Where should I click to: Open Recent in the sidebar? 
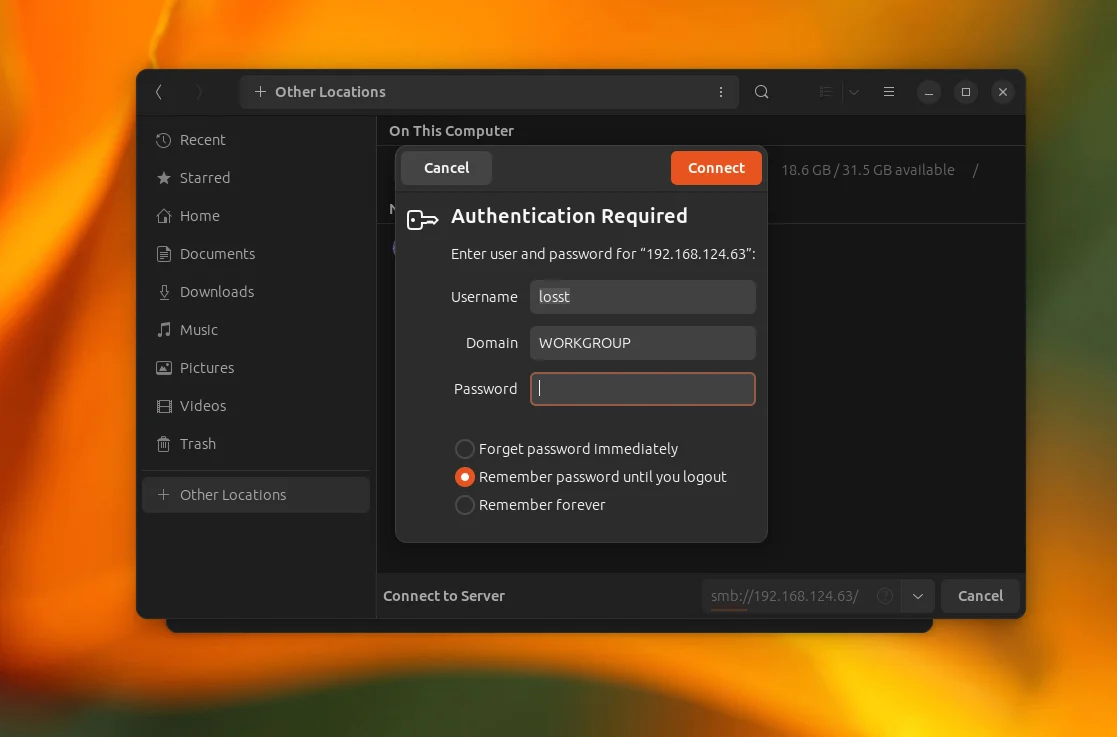point(202,140)
